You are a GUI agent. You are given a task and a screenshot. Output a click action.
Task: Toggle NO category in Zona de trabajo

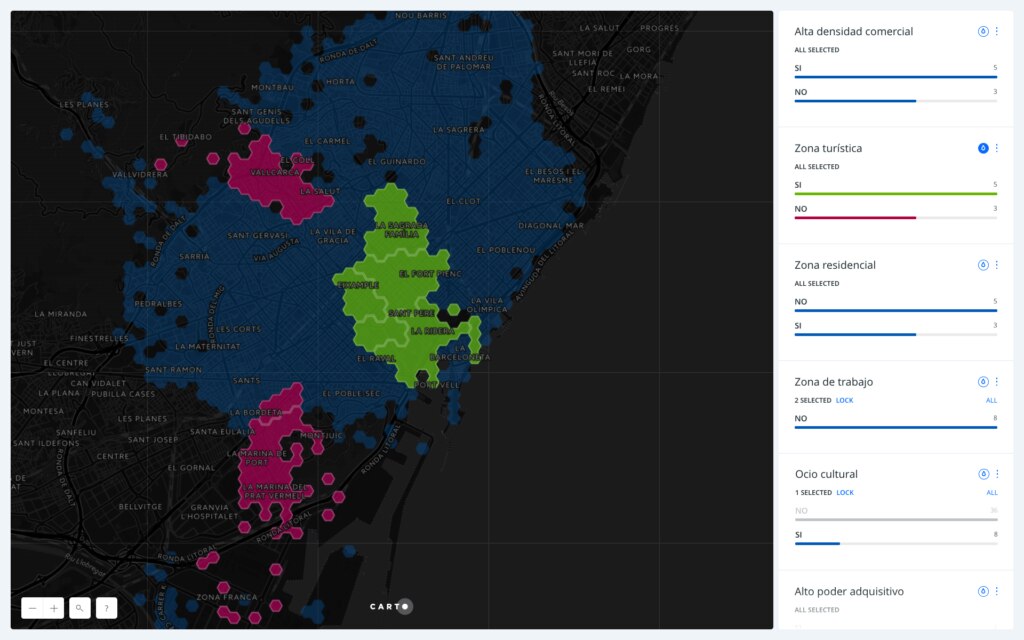pyautogui.click(x=895, y=422)
